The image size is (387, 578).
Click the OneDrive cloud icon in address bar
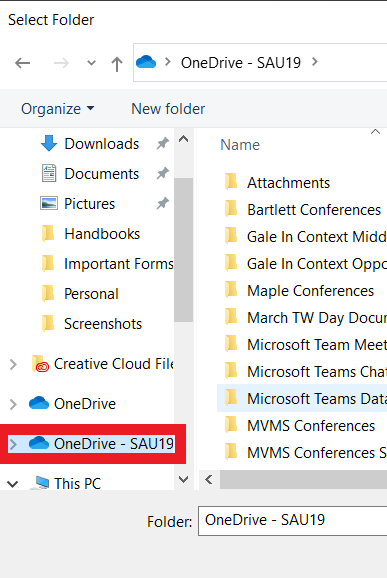146,62
